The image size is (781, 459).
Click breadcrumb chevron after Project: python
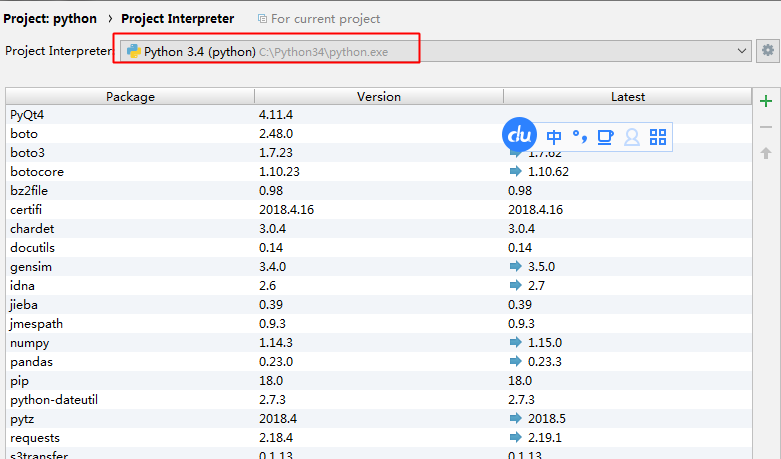coord(110,19)
